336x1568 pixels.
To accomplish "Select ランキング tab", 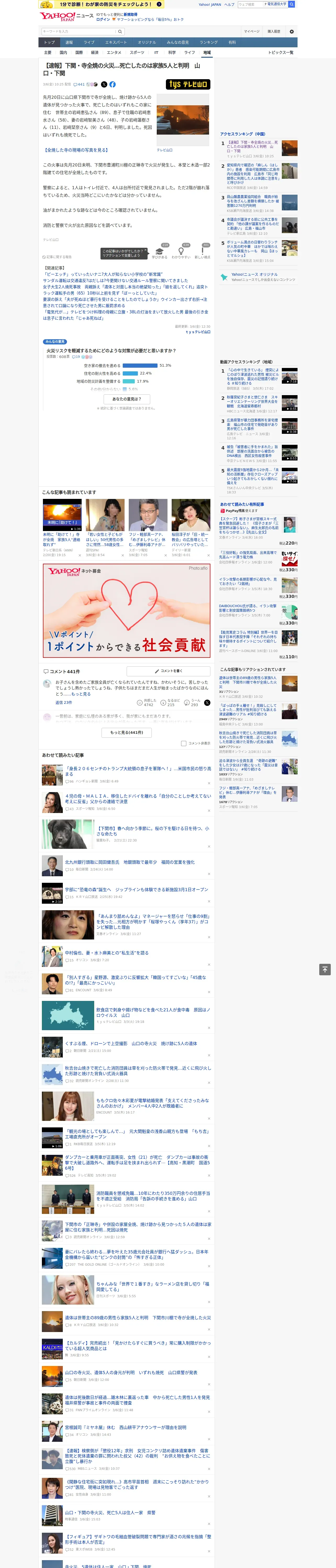I will pyautogui.click(x=209, y=43).
